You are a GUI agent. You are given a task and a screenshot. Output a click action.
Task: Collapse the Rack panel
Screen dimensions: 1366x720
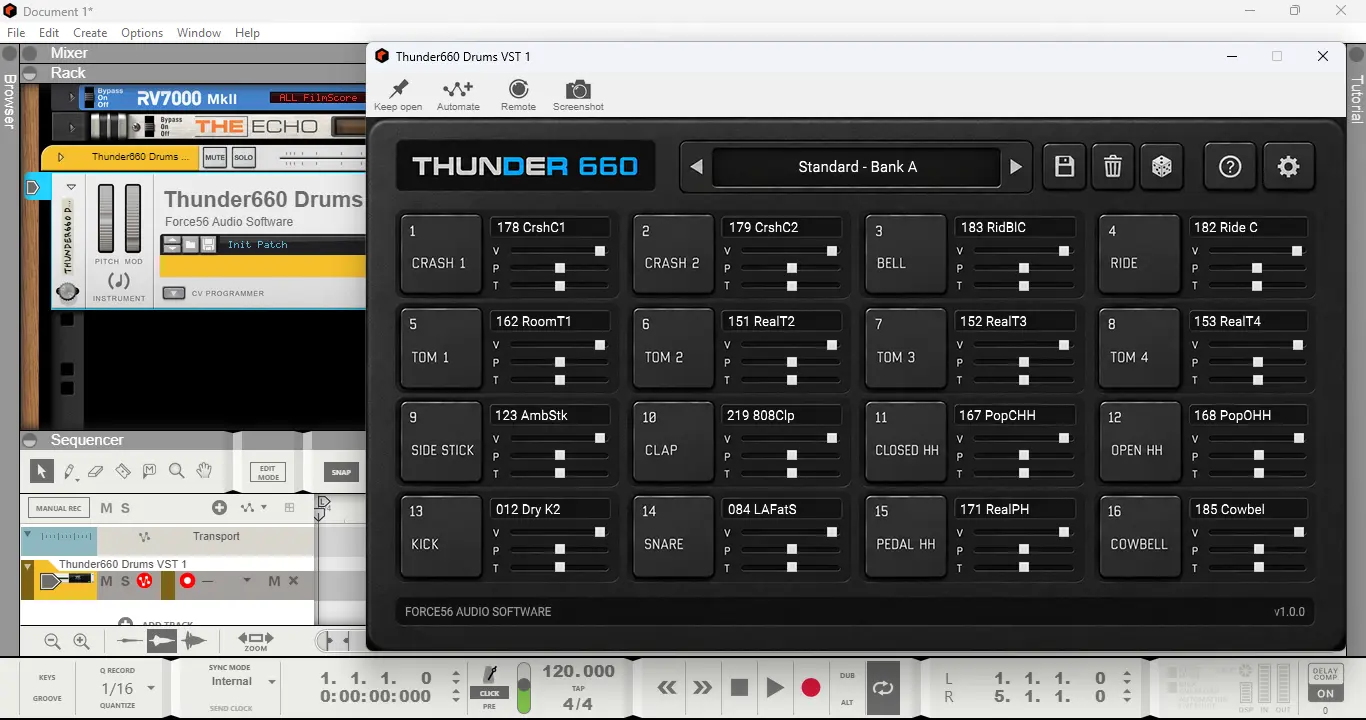pyautogui.click(x=30, y=73)
